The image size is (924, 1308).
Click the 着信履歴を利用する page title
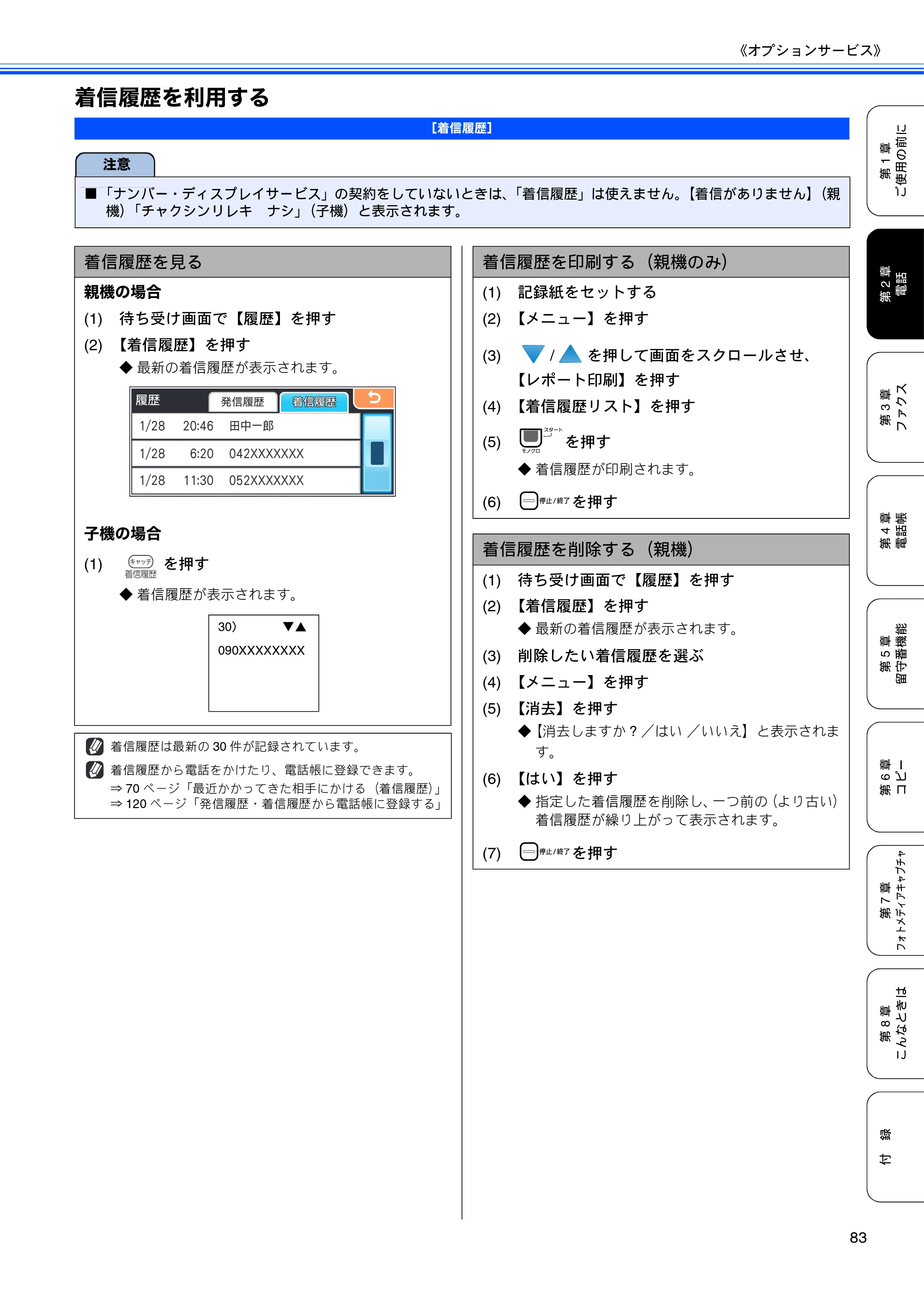(x=172, y=97)
